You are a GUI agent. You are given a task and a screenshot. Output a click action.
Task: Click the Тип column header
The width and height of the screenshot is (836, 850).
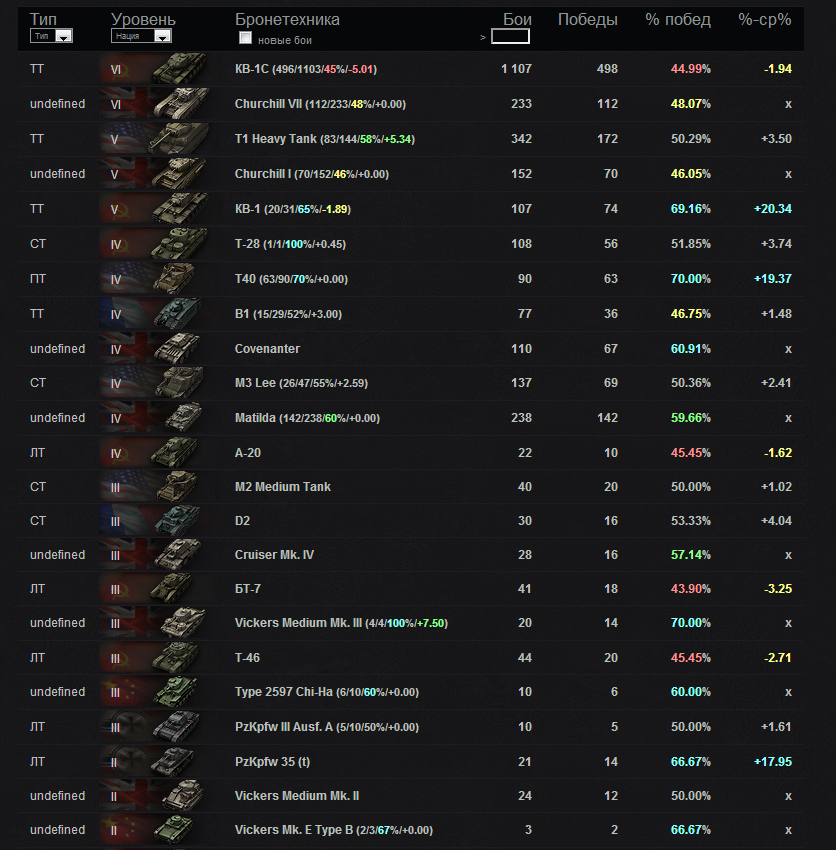(x=43, y=20)
